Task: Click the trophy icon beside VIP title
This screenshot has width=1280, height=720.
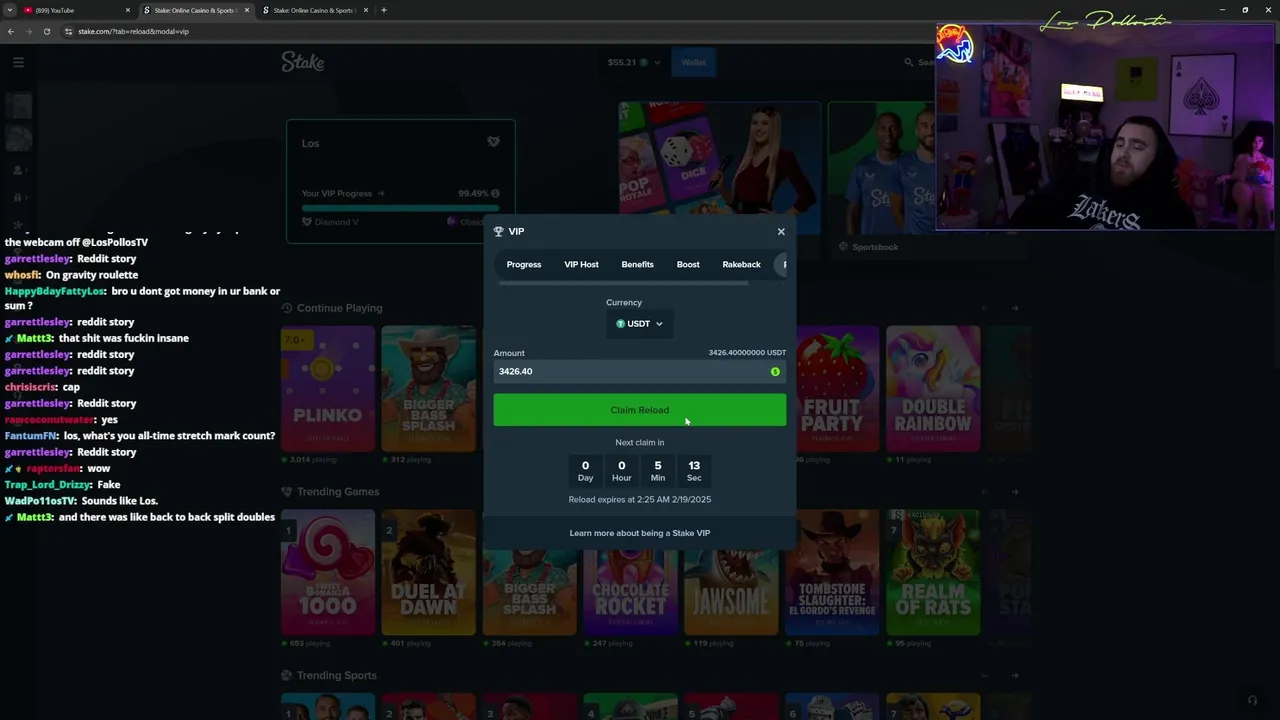Action: [x=499, y=232]
